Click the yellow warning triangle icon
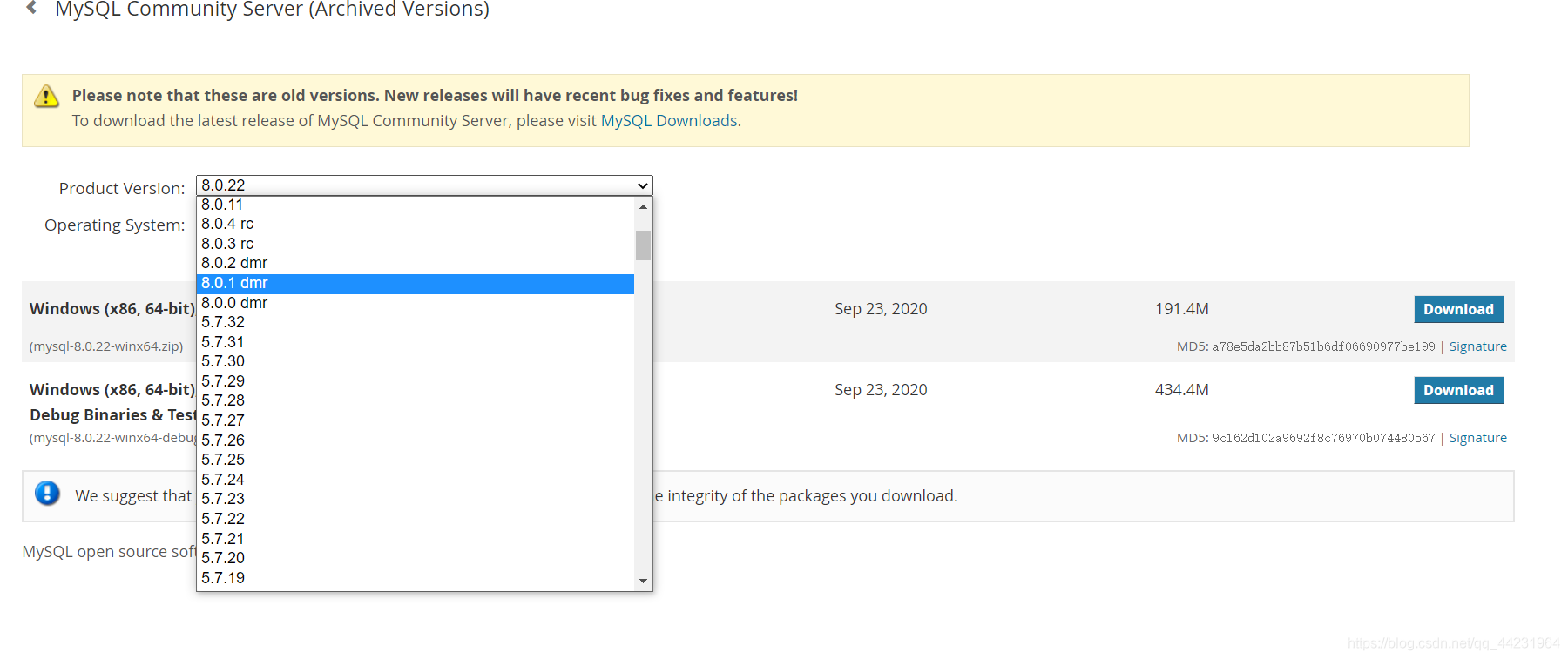This screenshot has width=1568, height=659. point(46,96)
